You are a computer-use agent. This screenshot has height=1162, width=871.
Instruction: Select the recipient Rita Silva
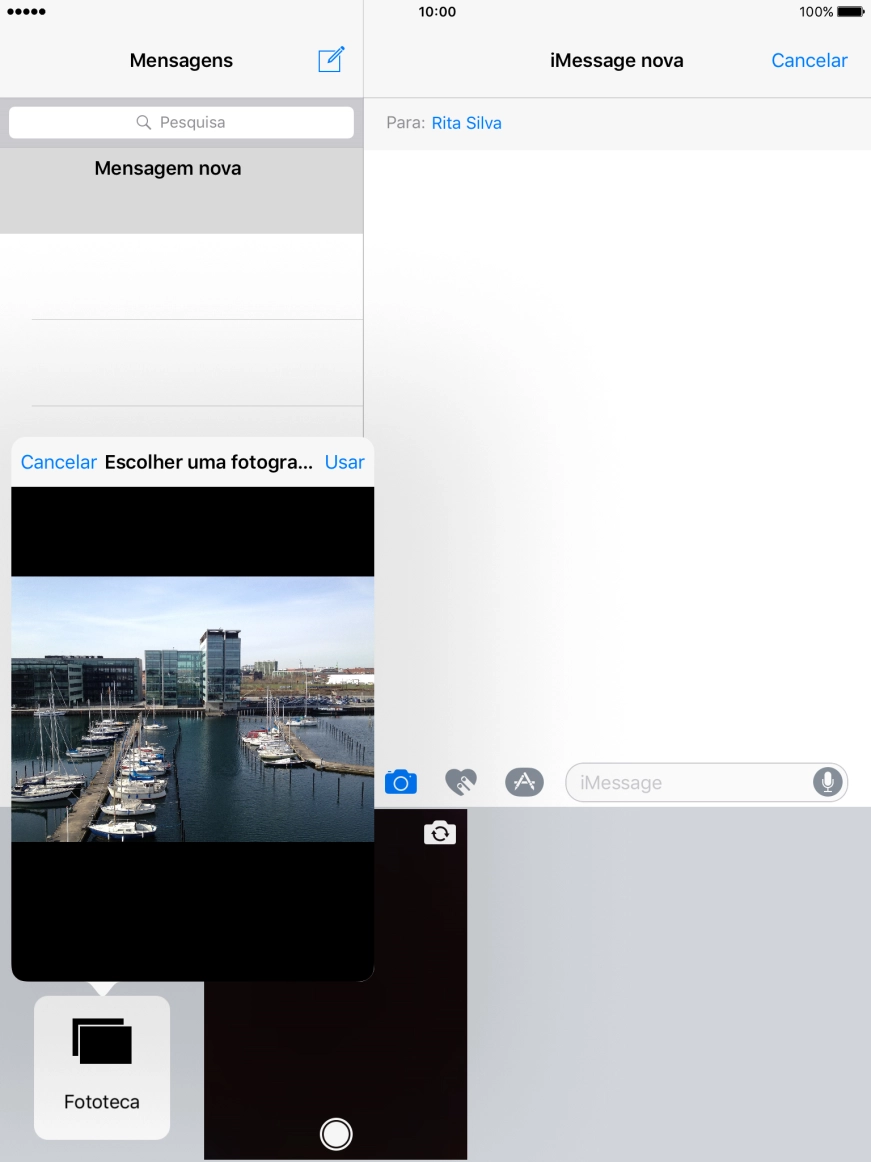tap(466, 123)
